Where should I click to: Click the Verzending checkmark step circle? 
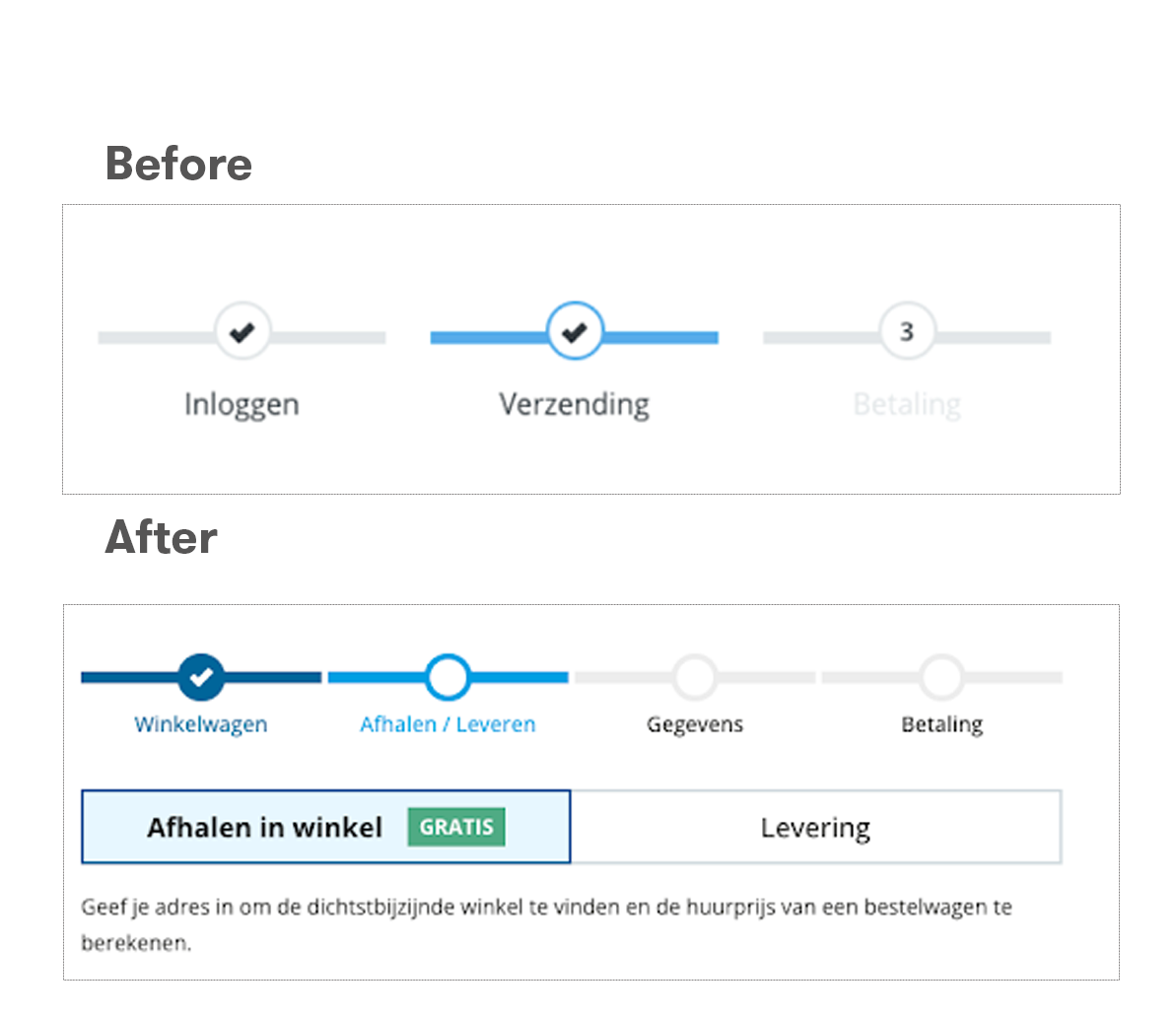tap(575, 331)
